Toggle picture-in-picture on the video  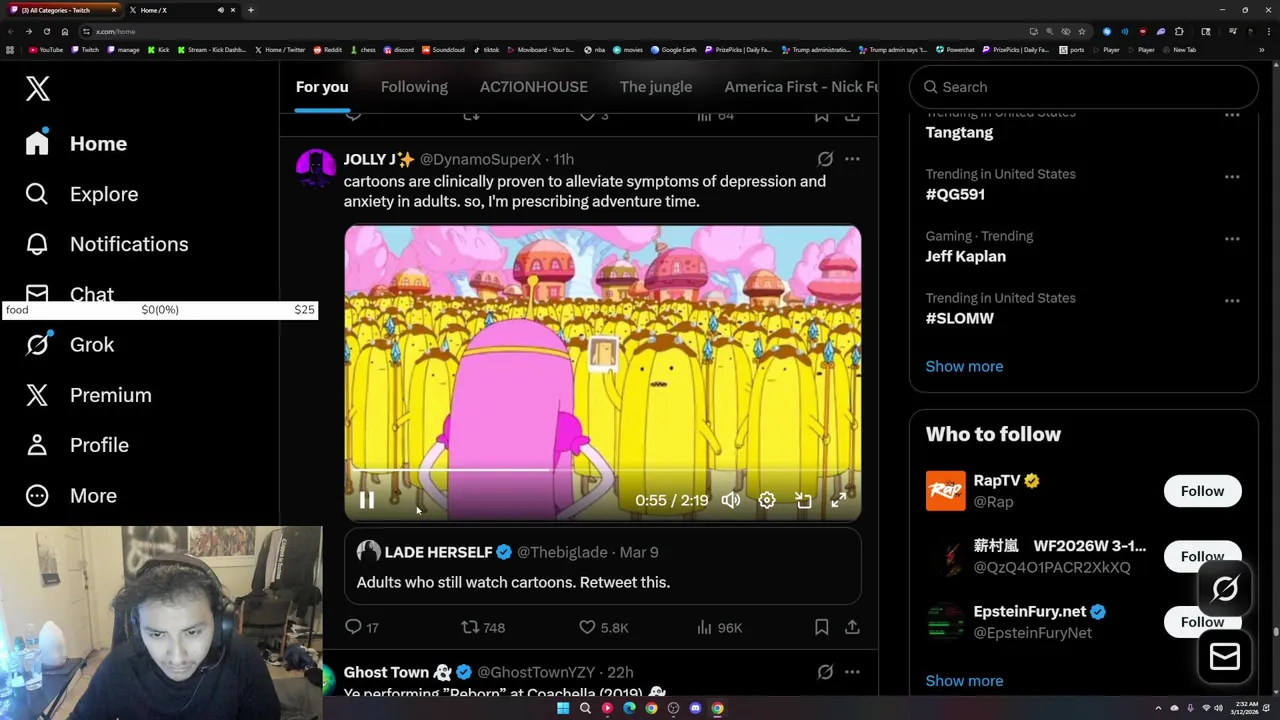803,500
